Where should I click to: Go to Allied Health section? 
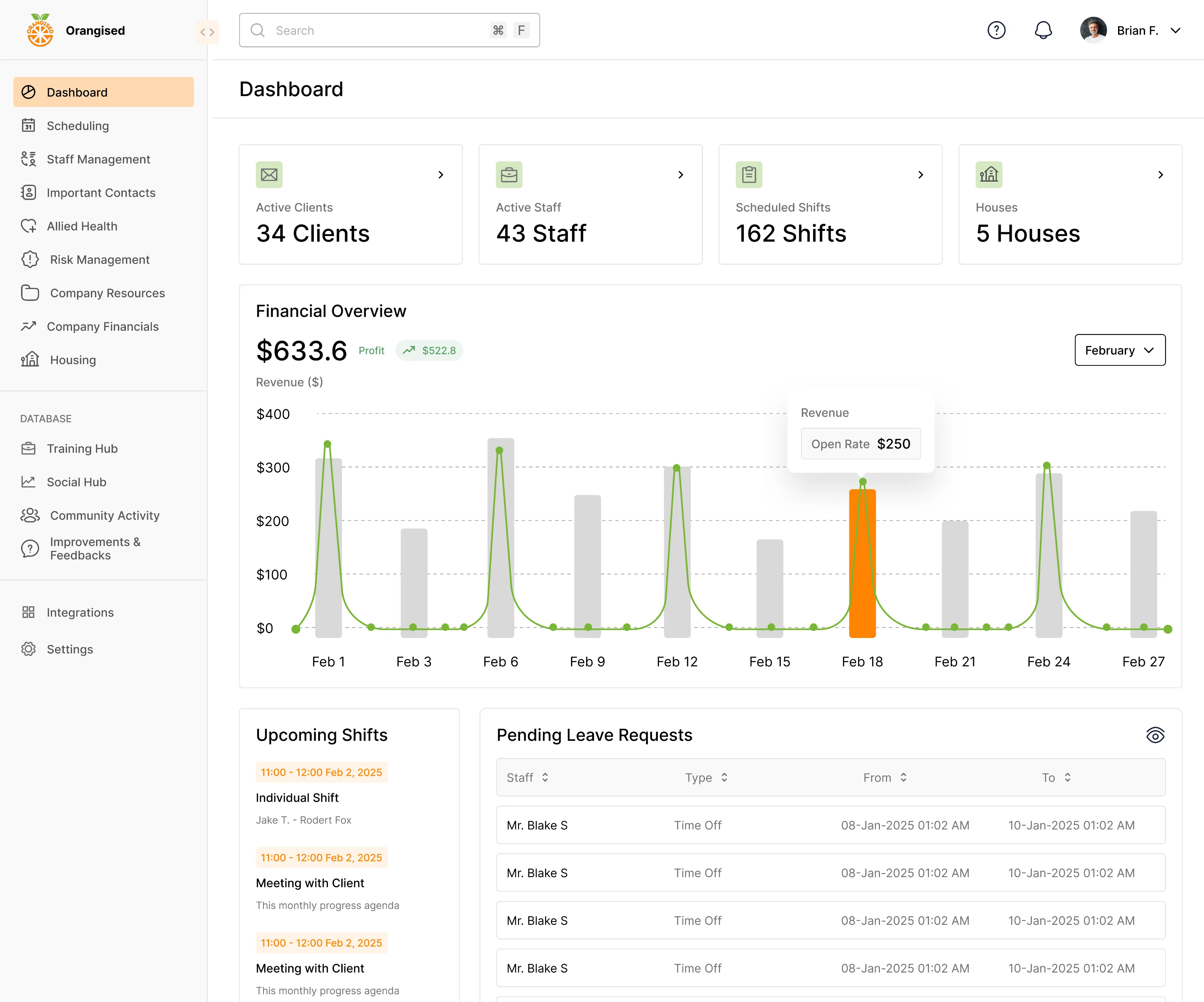coord(82,226)
